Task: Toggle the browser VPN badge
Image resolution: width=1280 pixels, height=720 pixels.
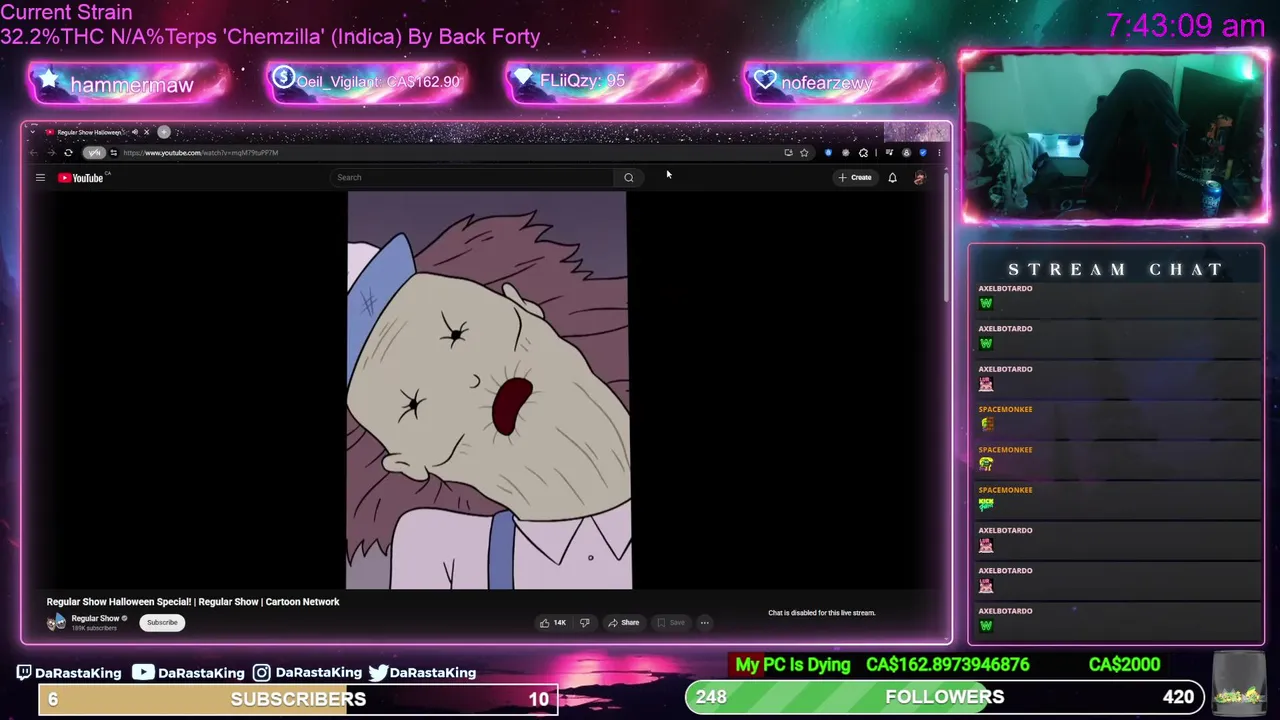Action: (94, 152)
